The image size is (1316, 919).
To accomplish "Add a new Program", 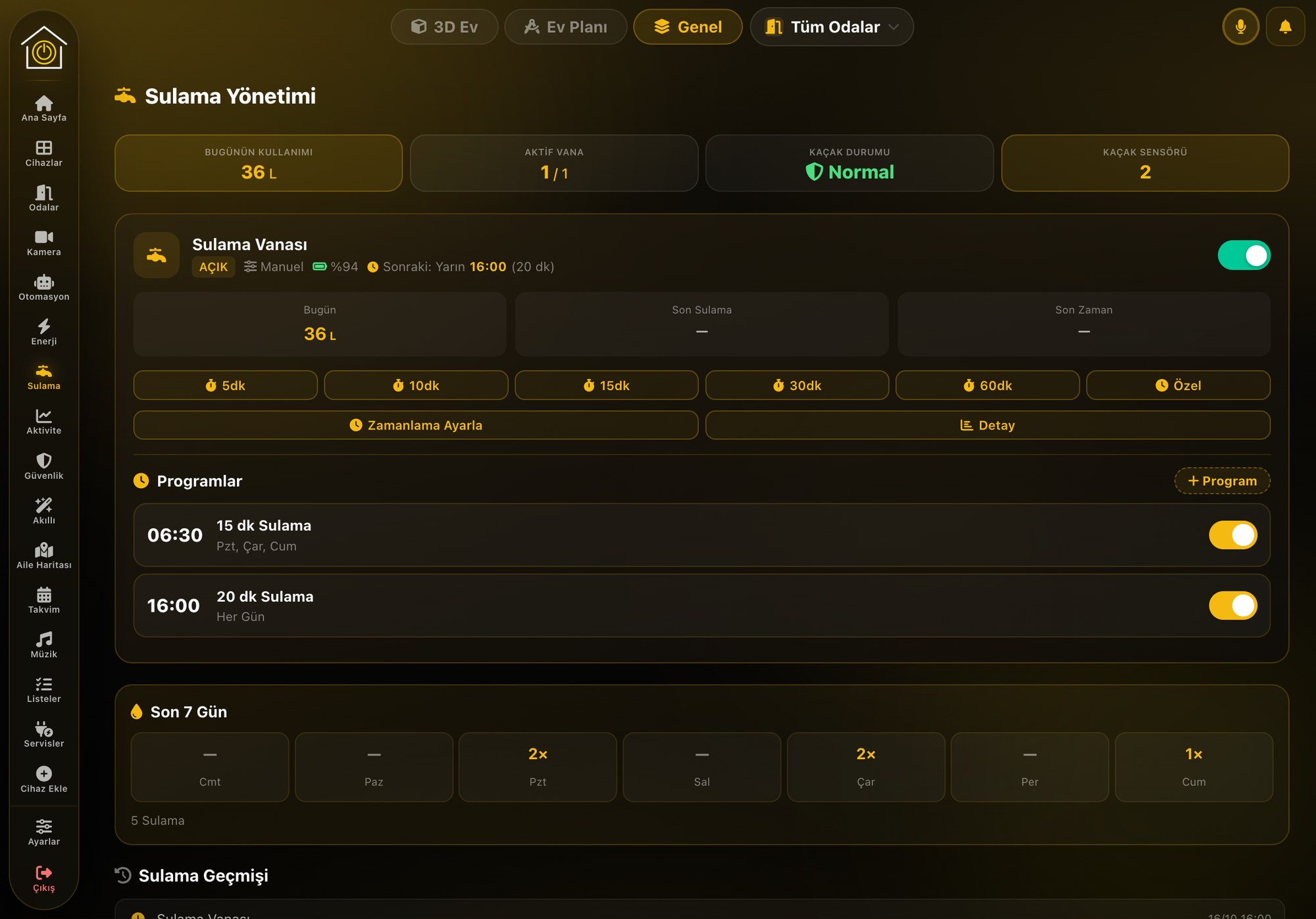I will click(1222, 481).
